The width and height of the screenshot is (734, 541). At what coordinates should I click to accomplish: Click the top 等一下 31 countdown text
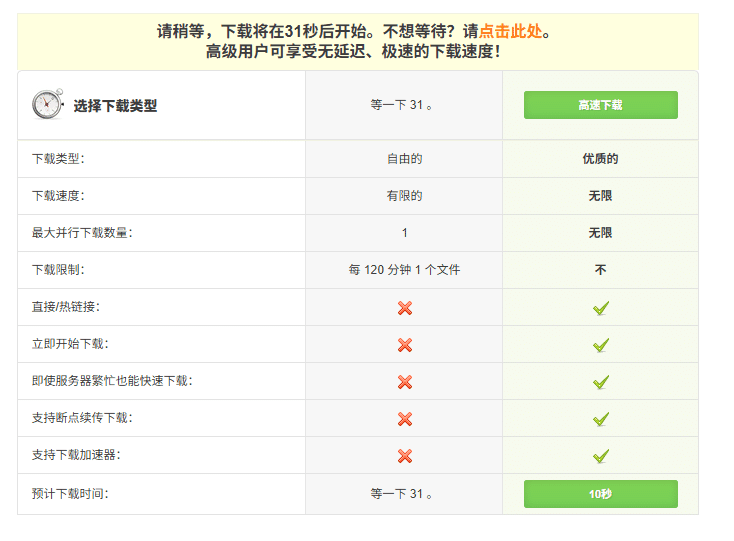(403, 105)
